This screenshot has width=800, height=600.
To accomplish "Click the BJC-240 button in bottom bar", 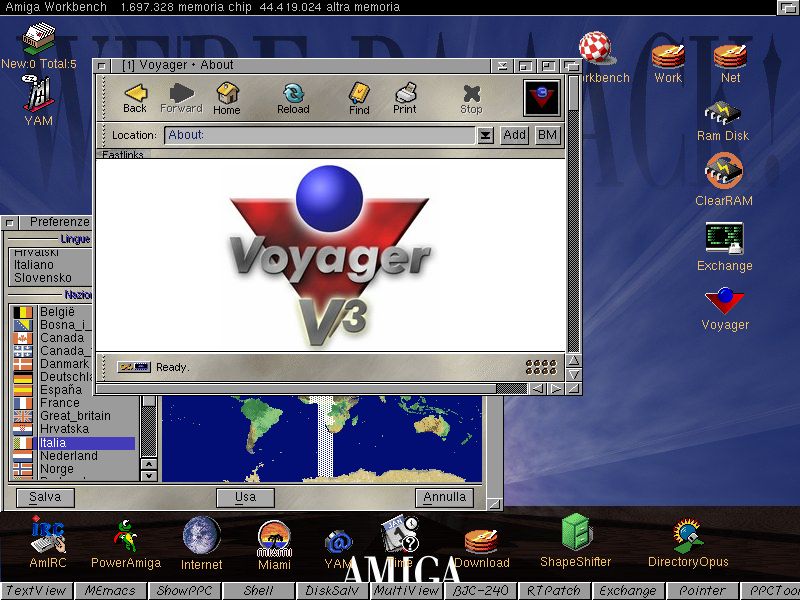I will pyautogui.click(x=480, y=591).
